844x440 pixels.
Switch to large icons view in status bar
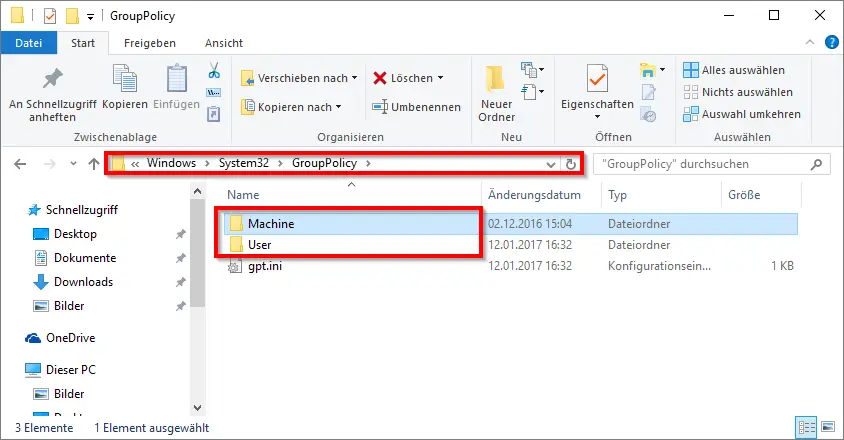827,428
